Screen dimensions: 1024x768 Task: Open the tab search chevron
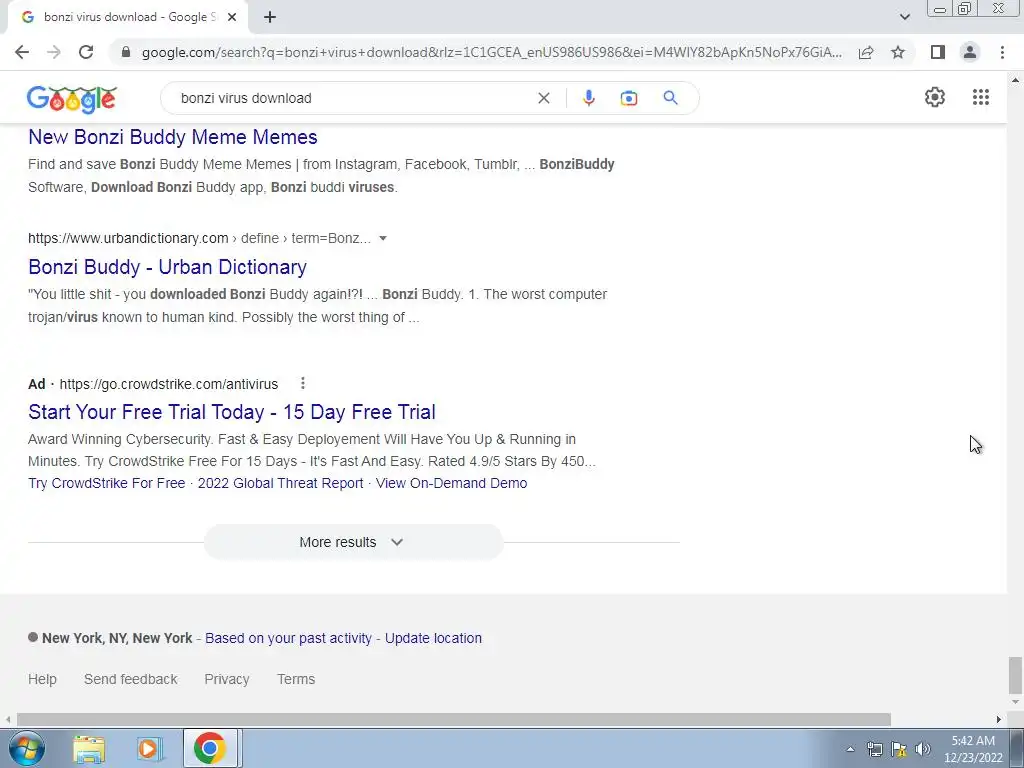point(904,17)
